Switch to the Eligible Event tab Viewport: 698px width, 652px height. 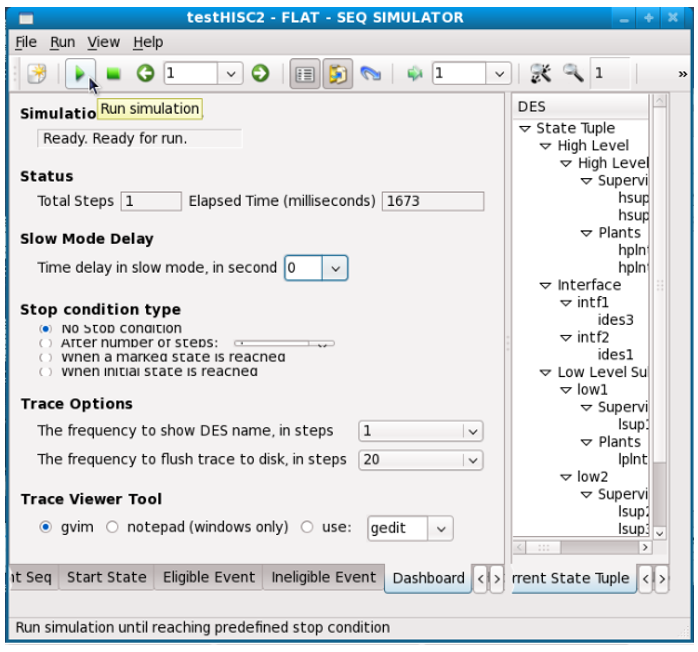(x=209, y=577)
